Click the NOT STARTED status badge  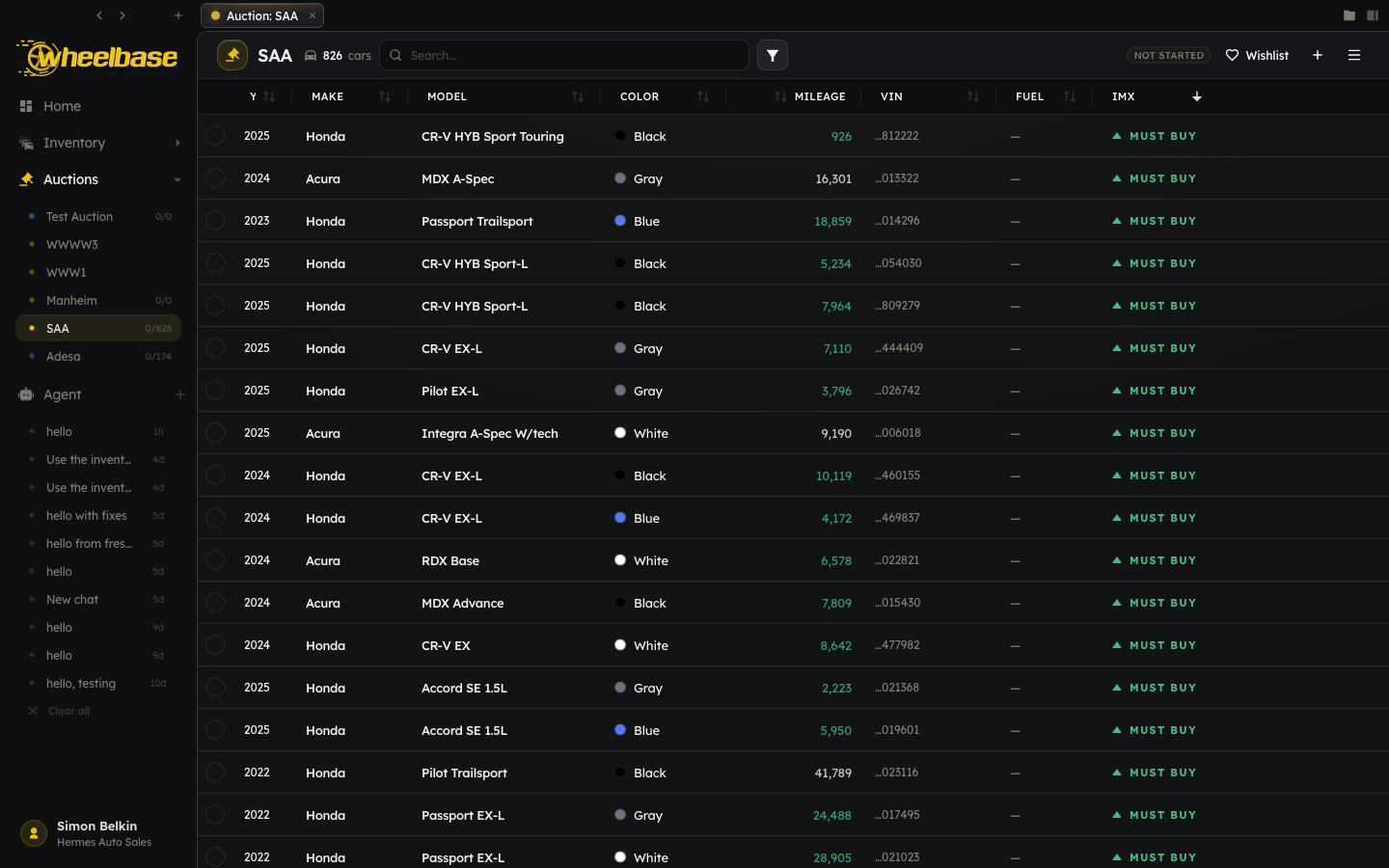pyautogui.click(x=1169, y=55)
